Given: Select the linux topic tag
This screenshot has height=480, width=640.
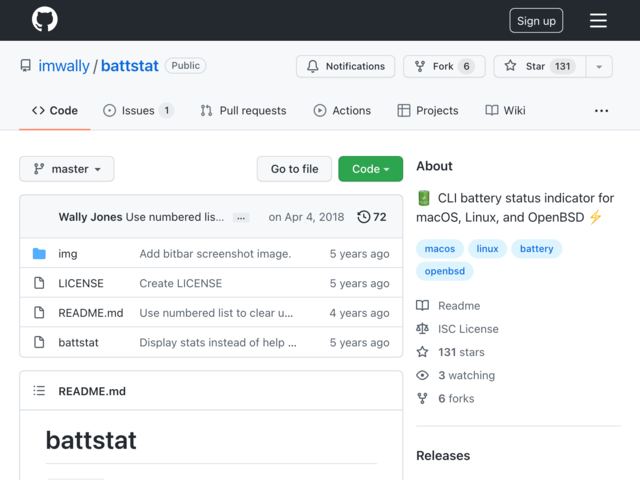Looking at the screenshot, I should (487, 249).
